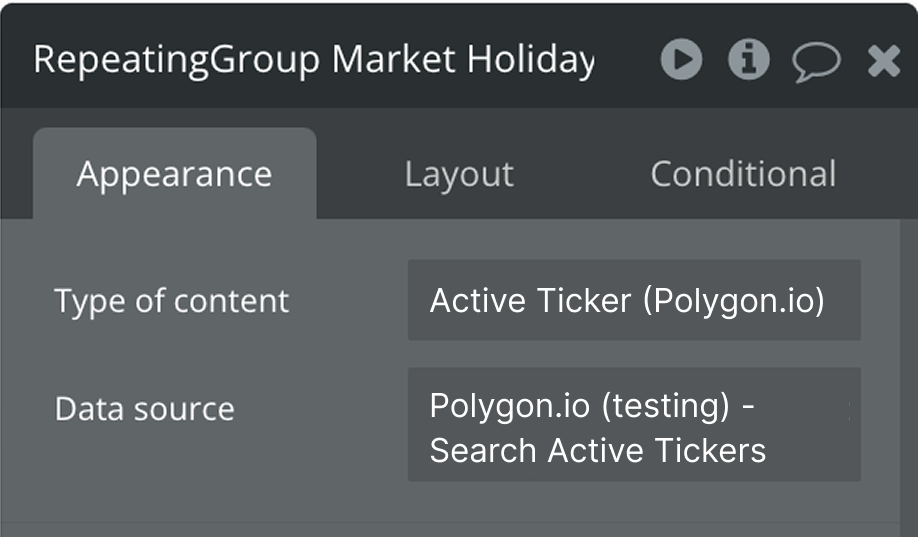Open the Layout tab
This screenshot has height=537, width=918.
click(459, 174)
